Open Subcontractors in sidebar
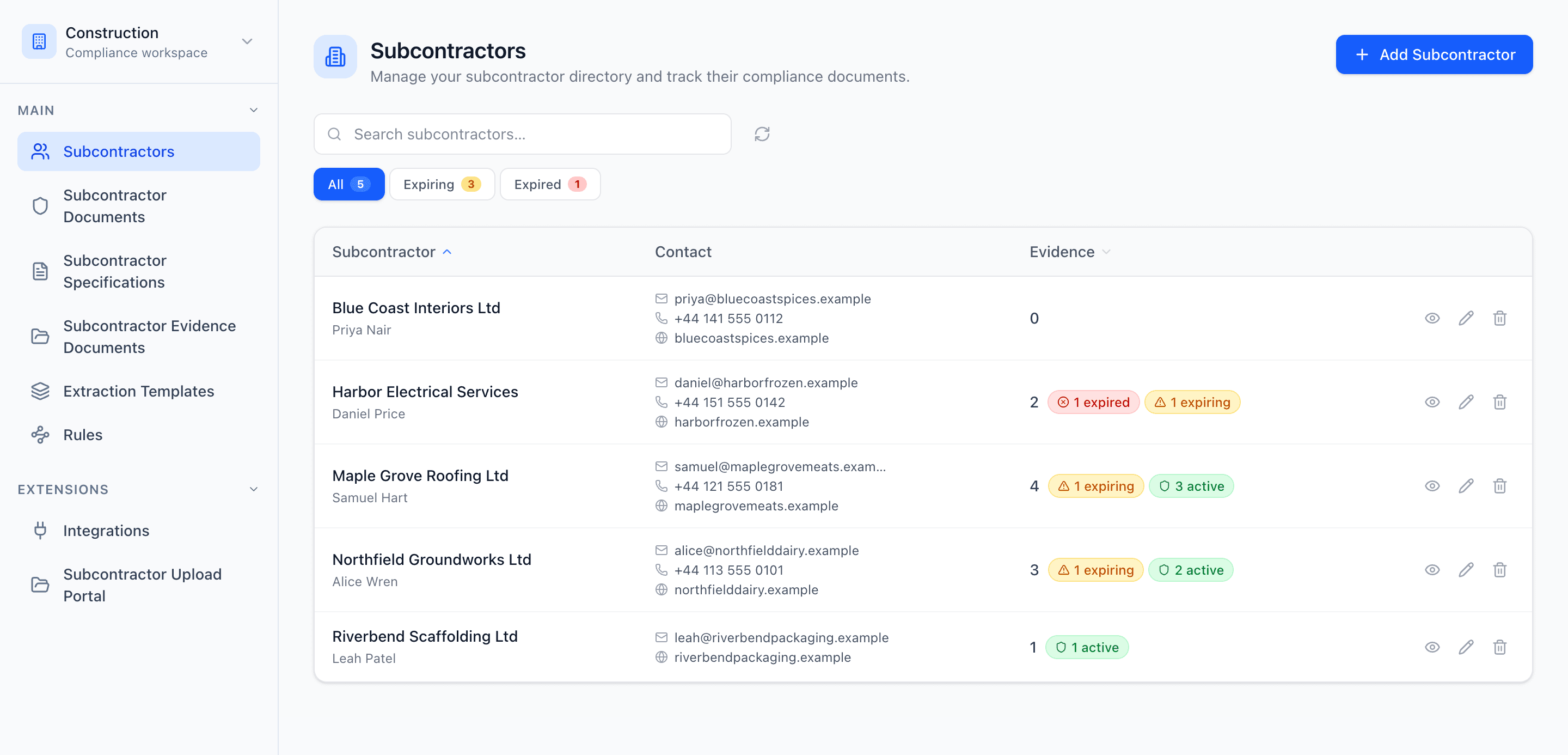This screenshot has height=755, width=1568. click(139, 151)
